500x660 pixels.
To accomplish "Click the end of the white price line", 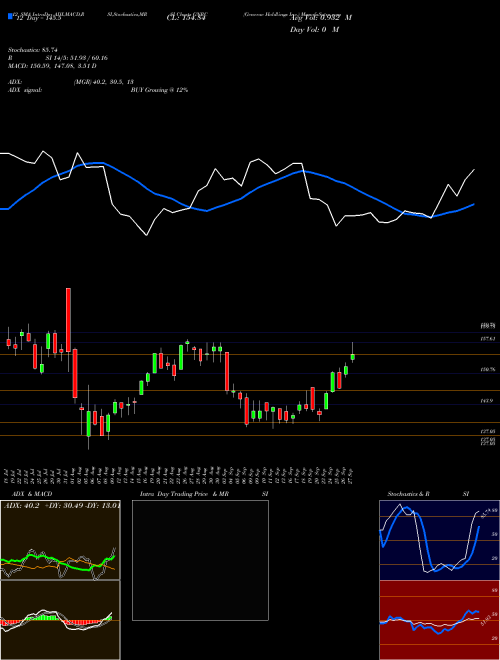I will [475, 169].
